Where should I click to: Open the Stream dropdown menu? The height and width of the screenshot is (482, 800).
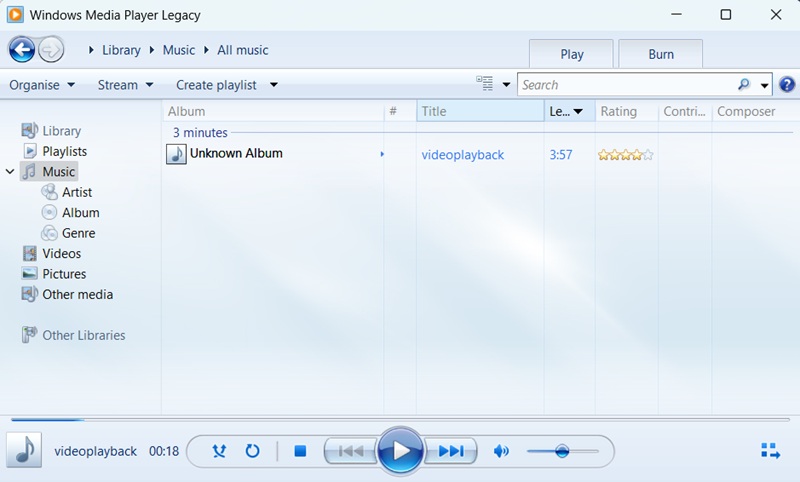(126, 85)
